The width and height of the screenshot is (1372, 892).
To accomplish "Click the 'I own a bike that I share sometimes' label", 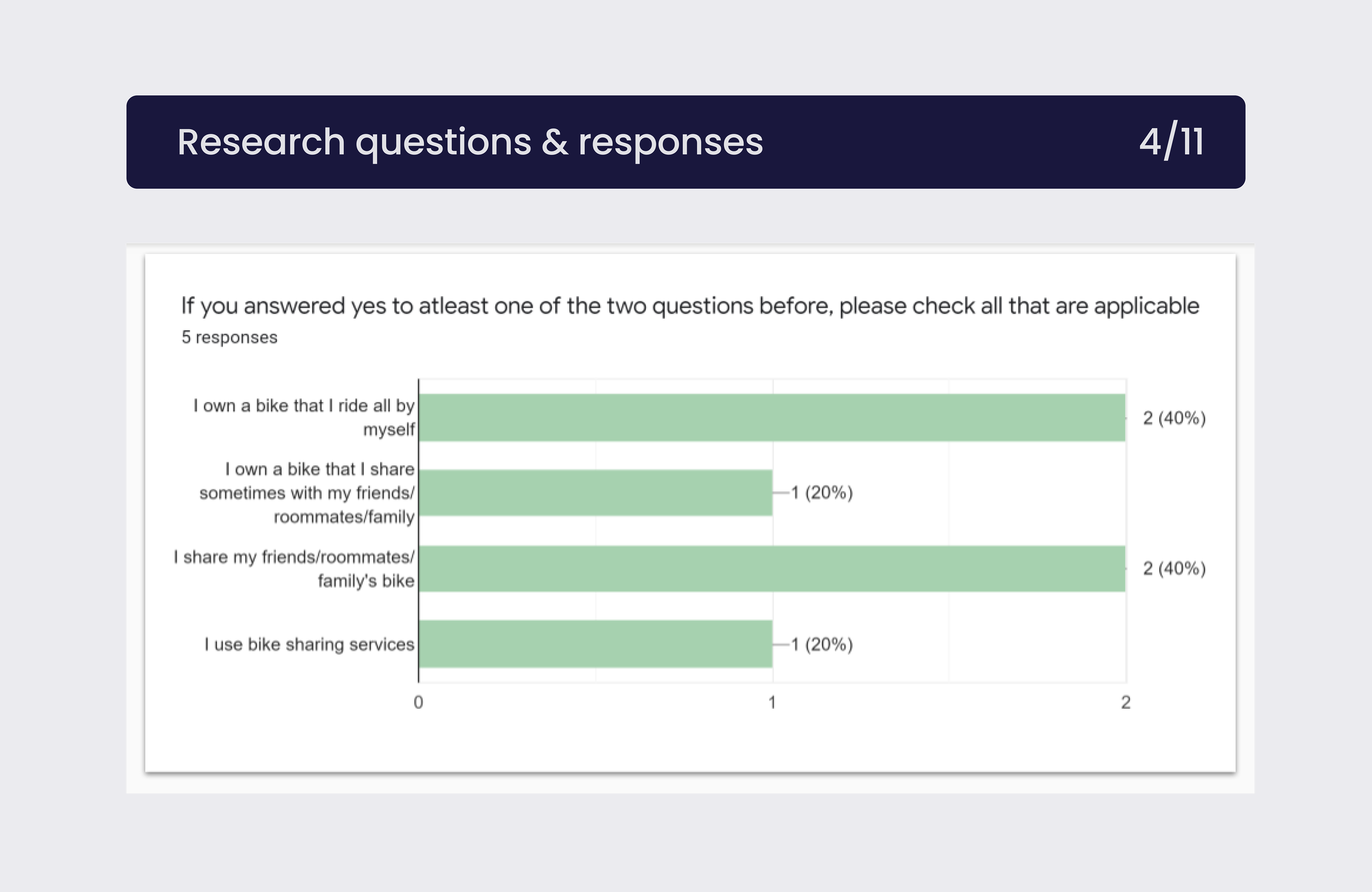I will coord(307,493).
